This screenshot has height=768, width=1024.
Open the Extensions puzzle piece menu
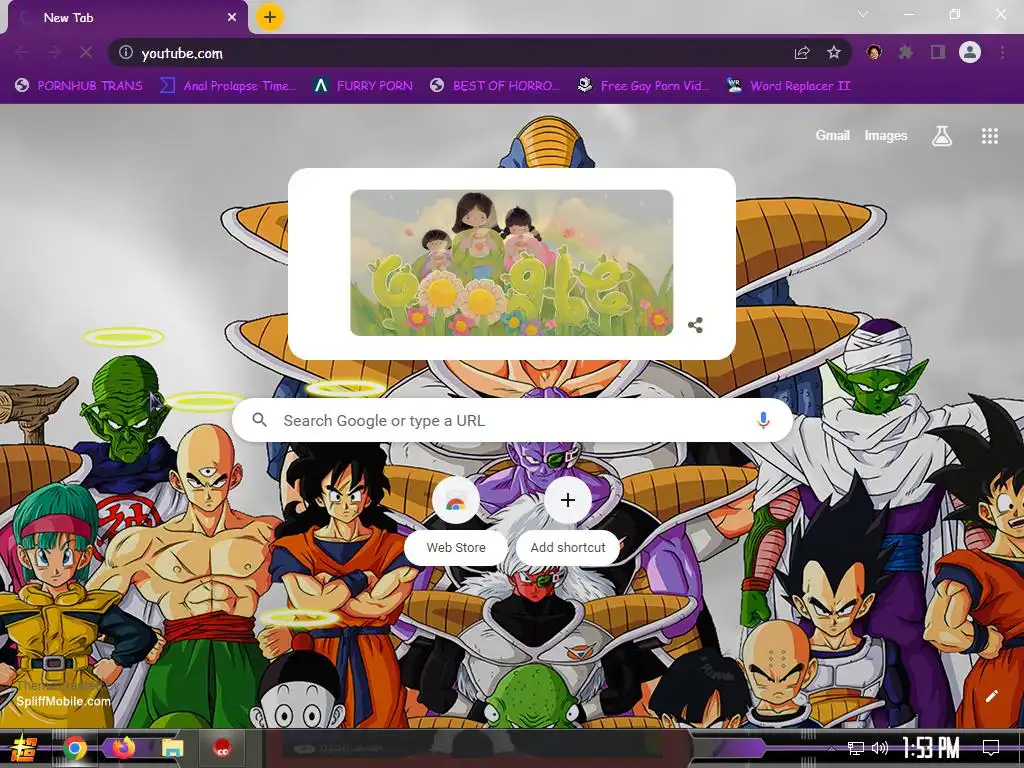click(x=906, y=52)
